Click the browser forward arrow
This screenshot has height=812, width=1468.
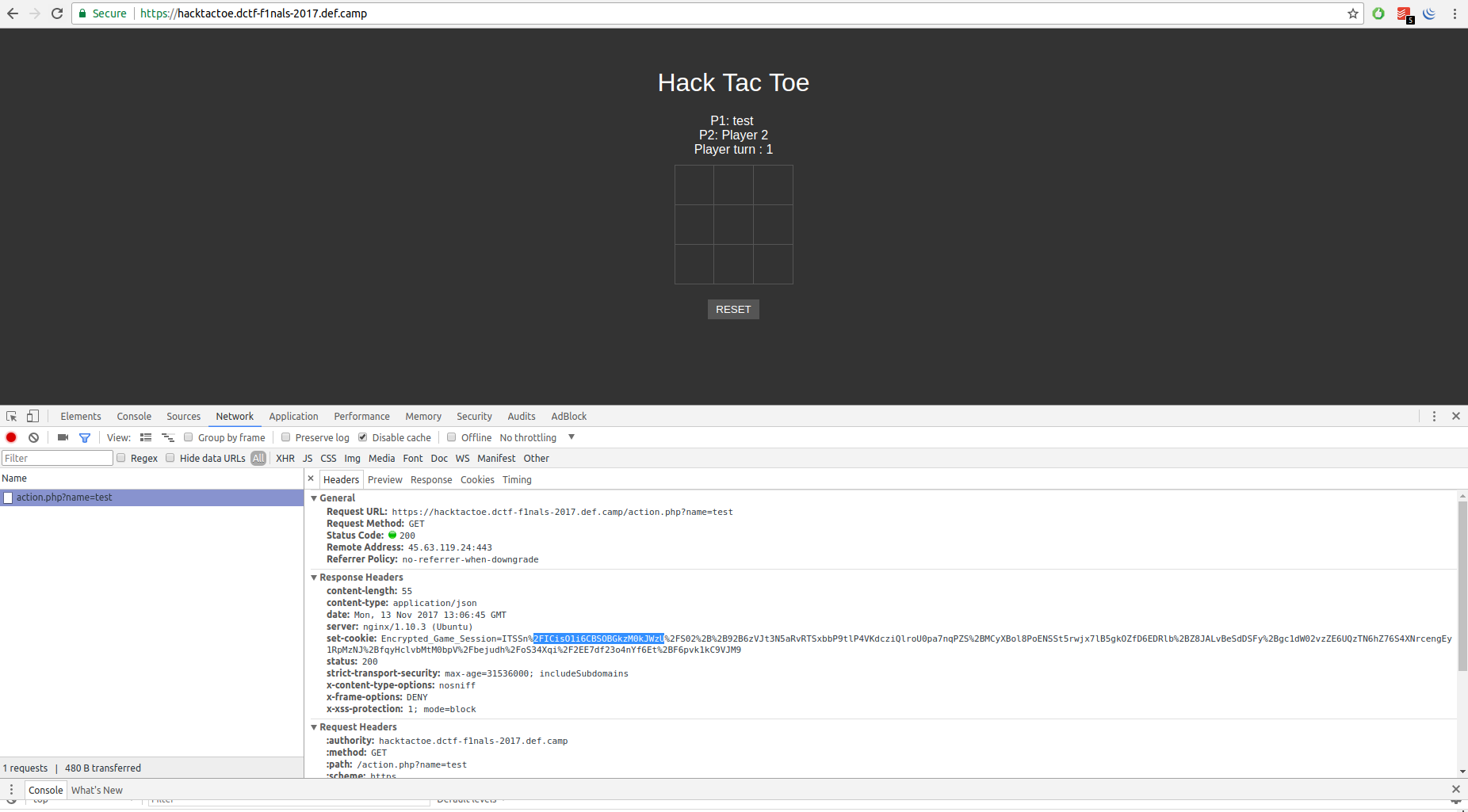(x=34, y=13)
